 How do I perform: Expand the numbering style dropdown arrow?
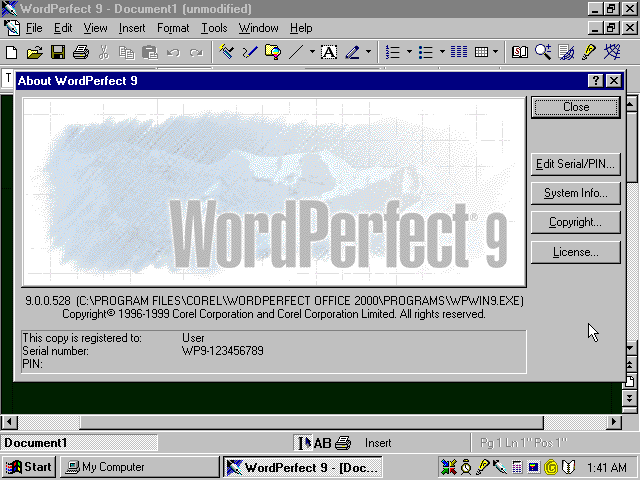[409, 52]
